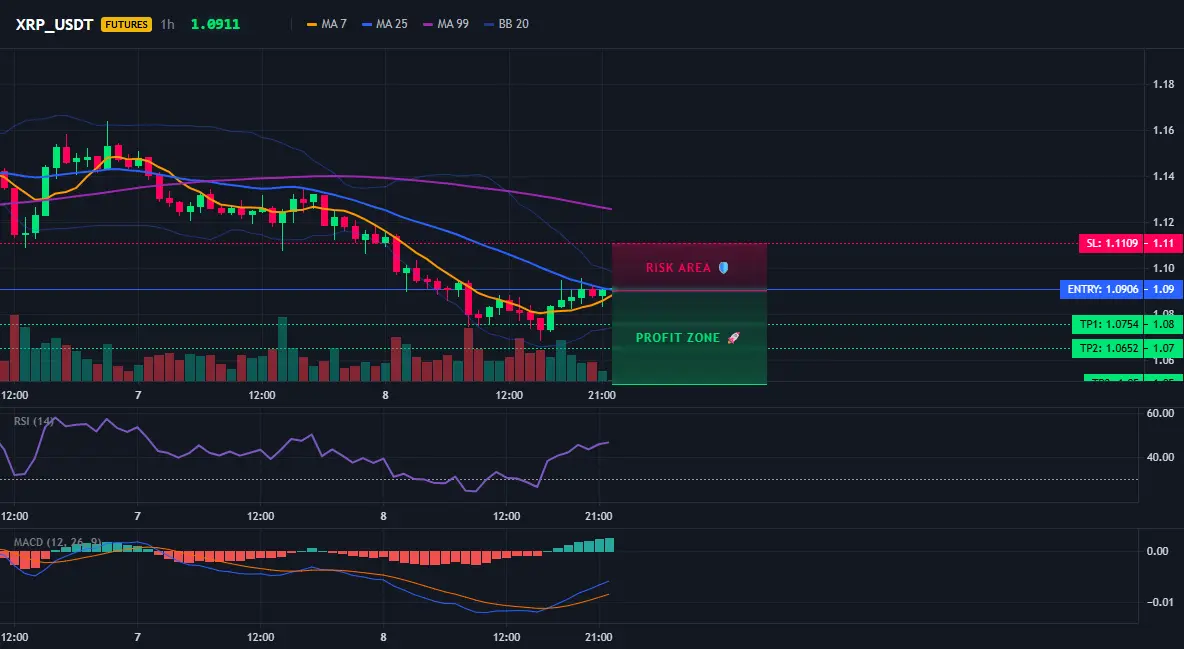
Task: Click the 21:00 time label under price chart
Action: click(601, 395)
